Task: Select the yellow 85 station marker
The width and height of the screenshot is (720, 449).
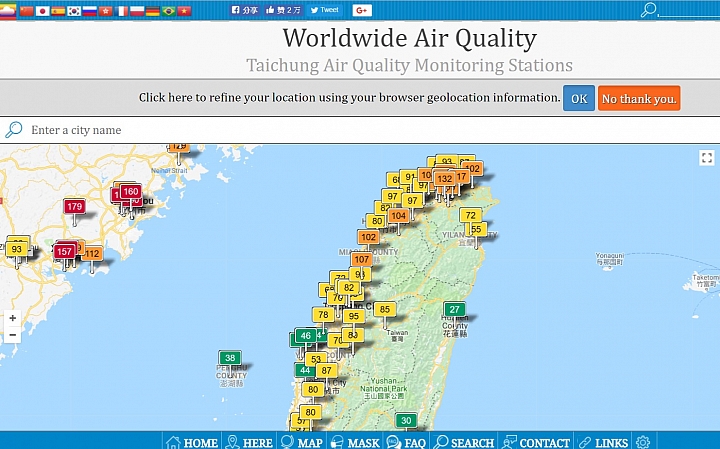Action: click(385, 309)
